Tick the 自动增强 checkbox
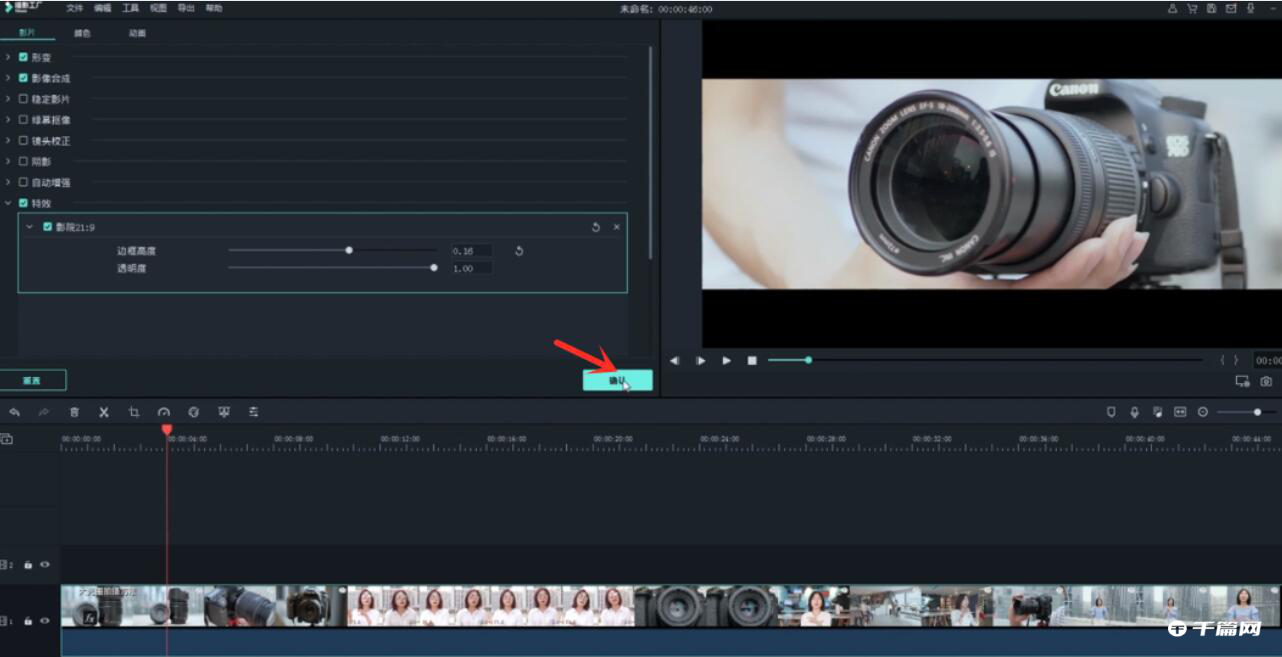This screenshot has width=1282, height=657. coord(23,183)
